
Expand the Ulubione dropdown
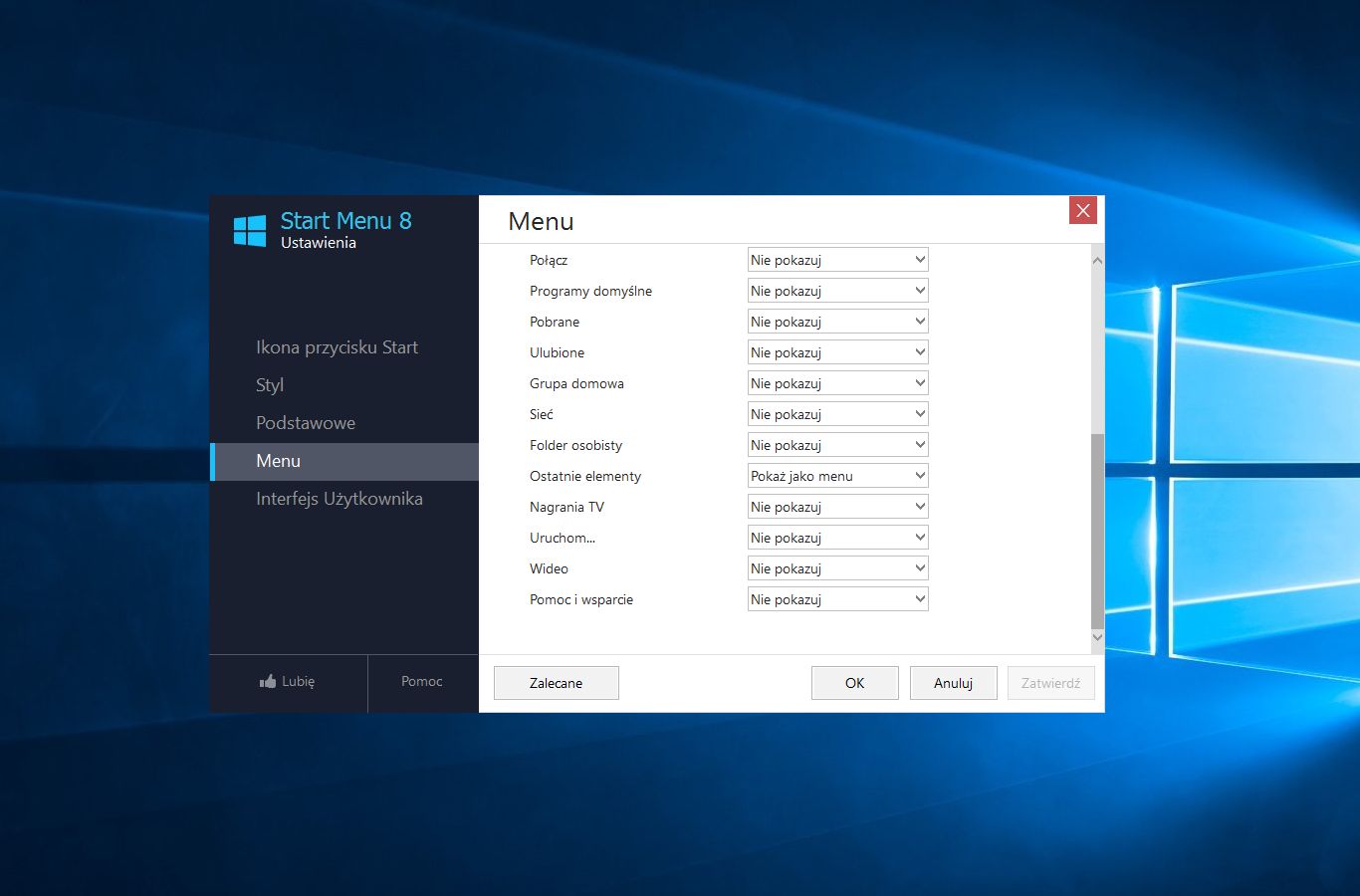coord(837,352)
